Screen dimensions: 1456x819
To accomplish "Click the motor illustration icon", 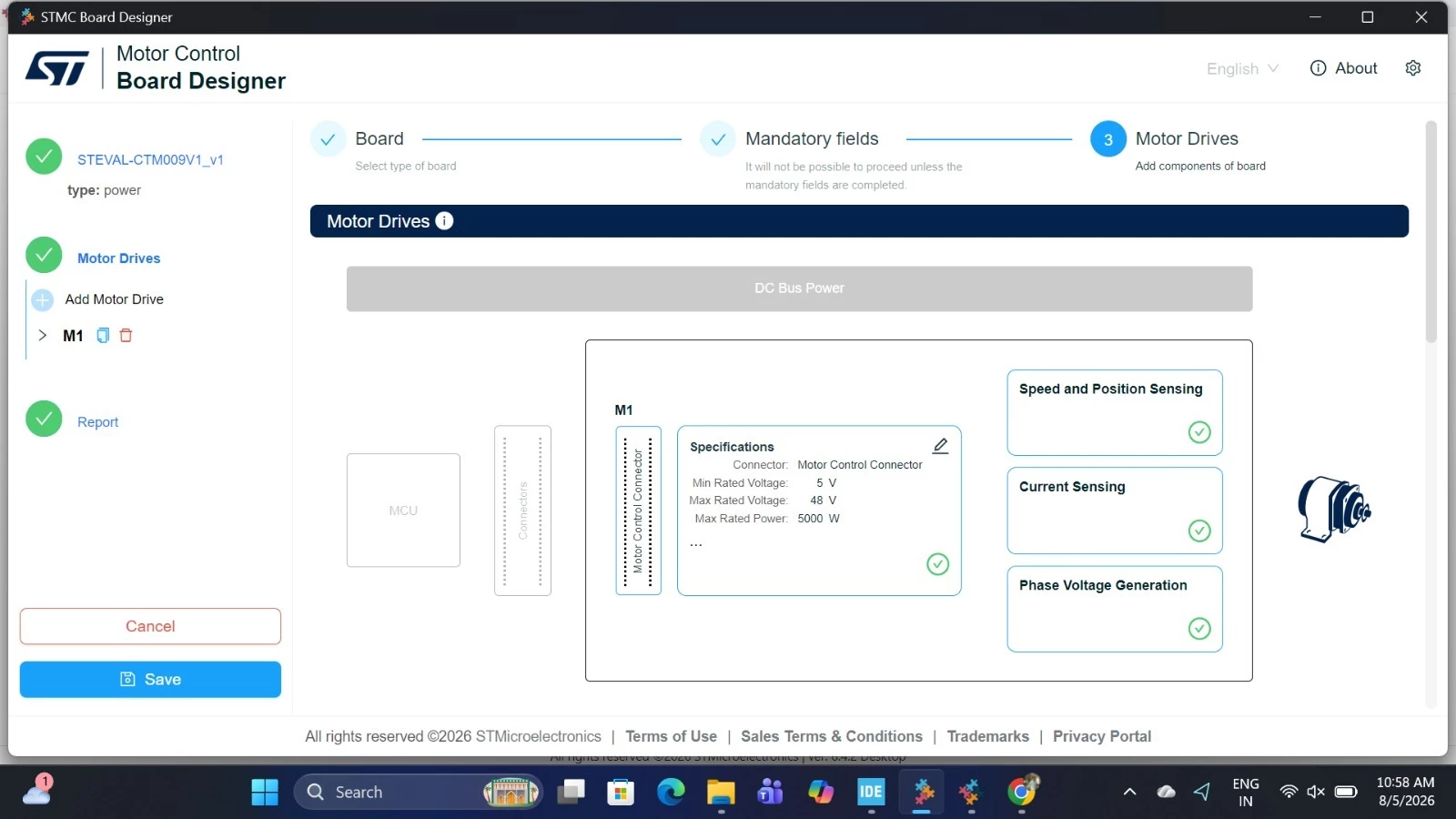I will click(x=1334, y=510).
